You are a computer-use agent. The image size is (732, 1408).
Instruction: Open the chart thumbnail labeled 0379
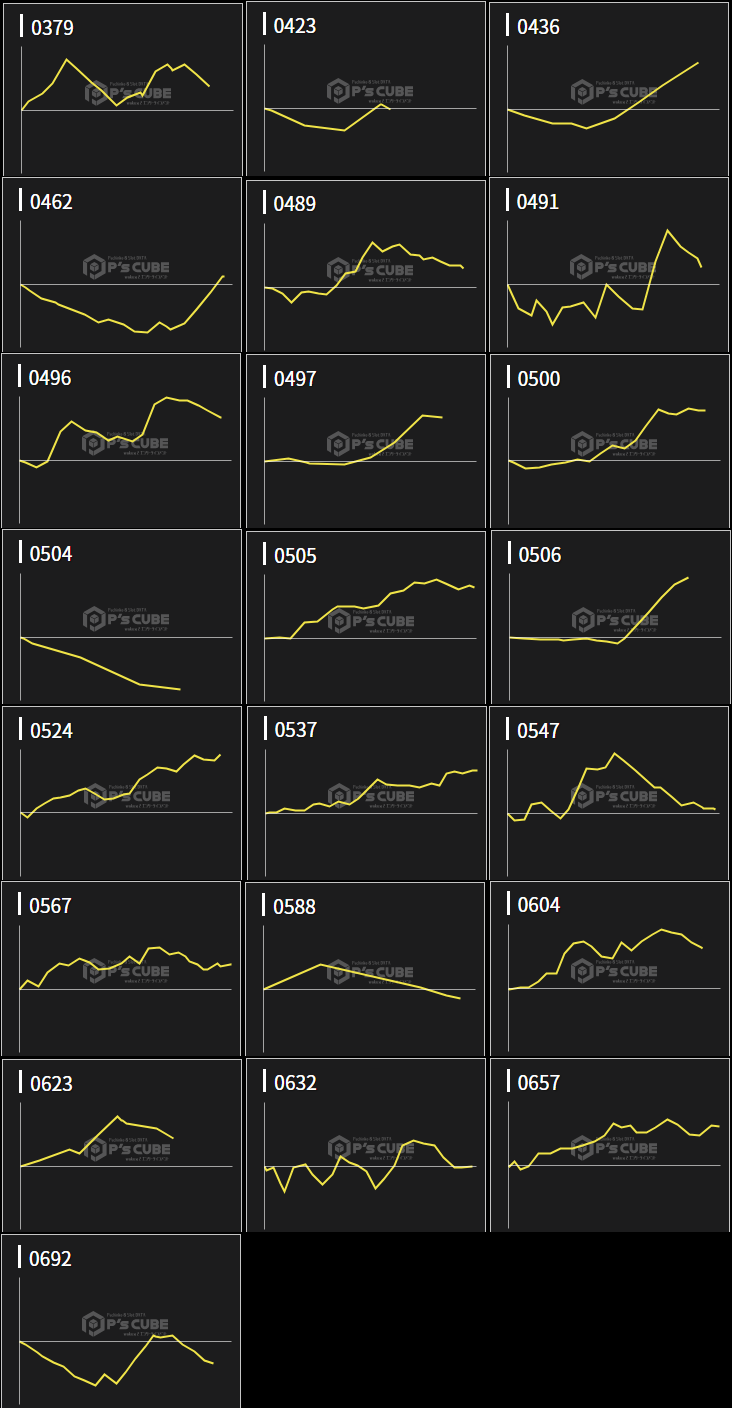point(122,90)
